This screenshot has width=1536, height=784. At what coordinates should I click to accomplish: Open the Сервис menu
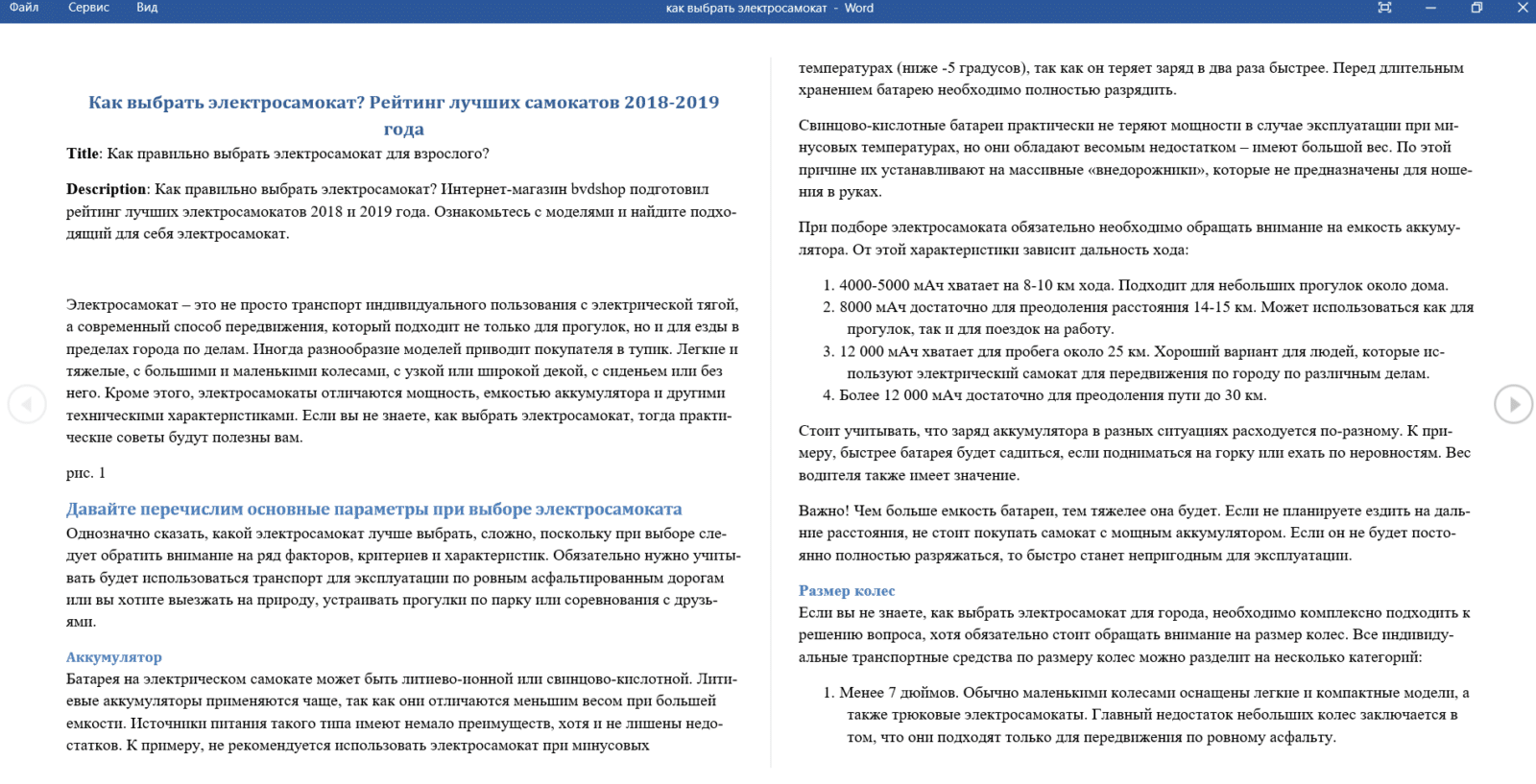(88, 8)
